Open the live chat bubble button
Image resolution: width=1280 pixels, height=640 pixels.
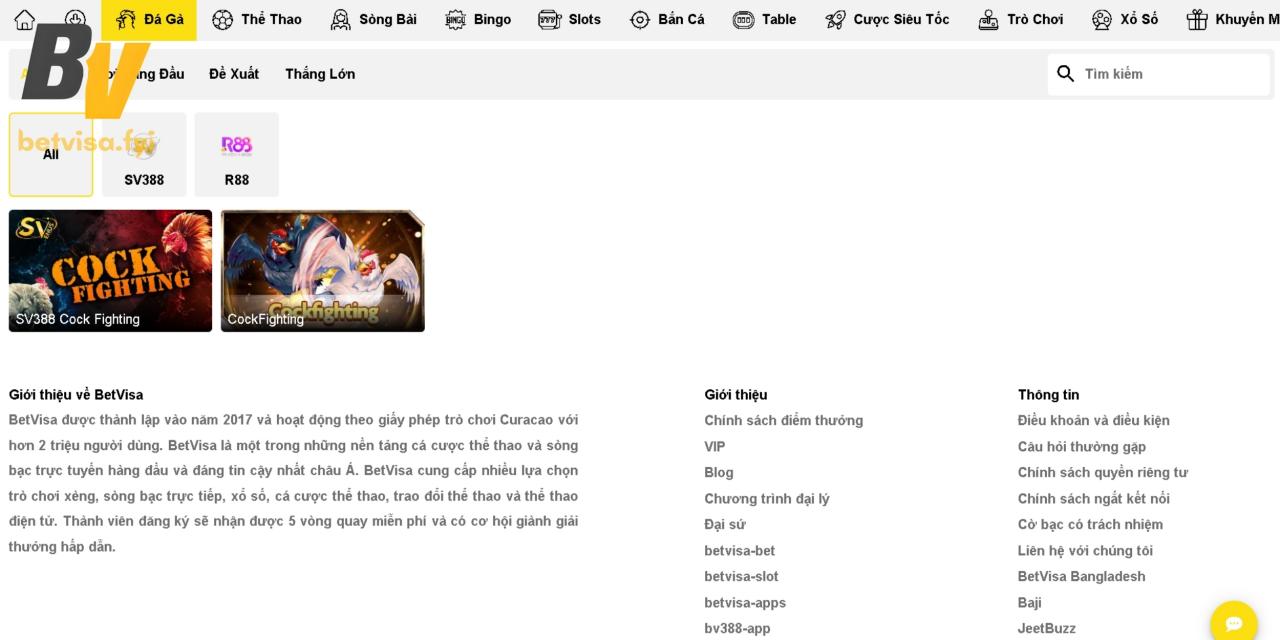pyautogui.click(x=1233, y=623)
